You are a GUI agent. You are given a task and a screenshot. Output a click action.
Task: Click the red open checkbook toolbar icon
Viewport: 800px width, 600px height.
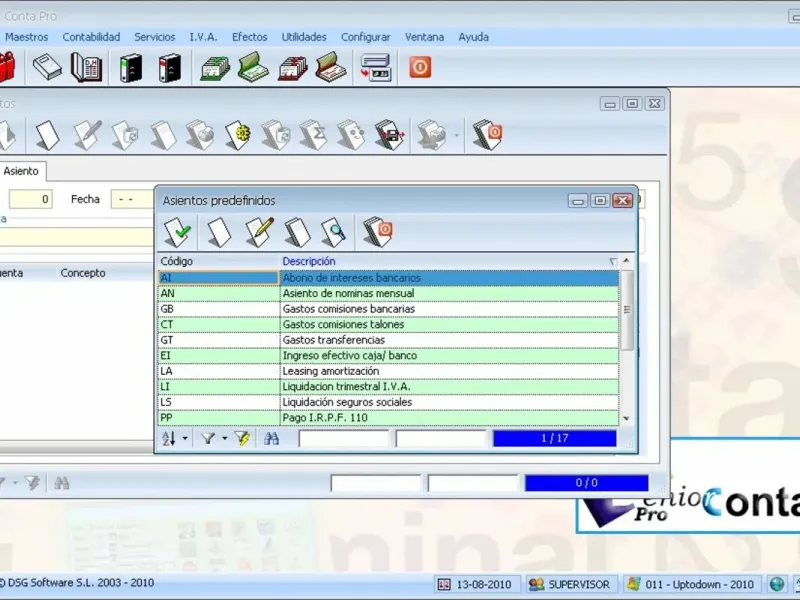click(331, 67)
